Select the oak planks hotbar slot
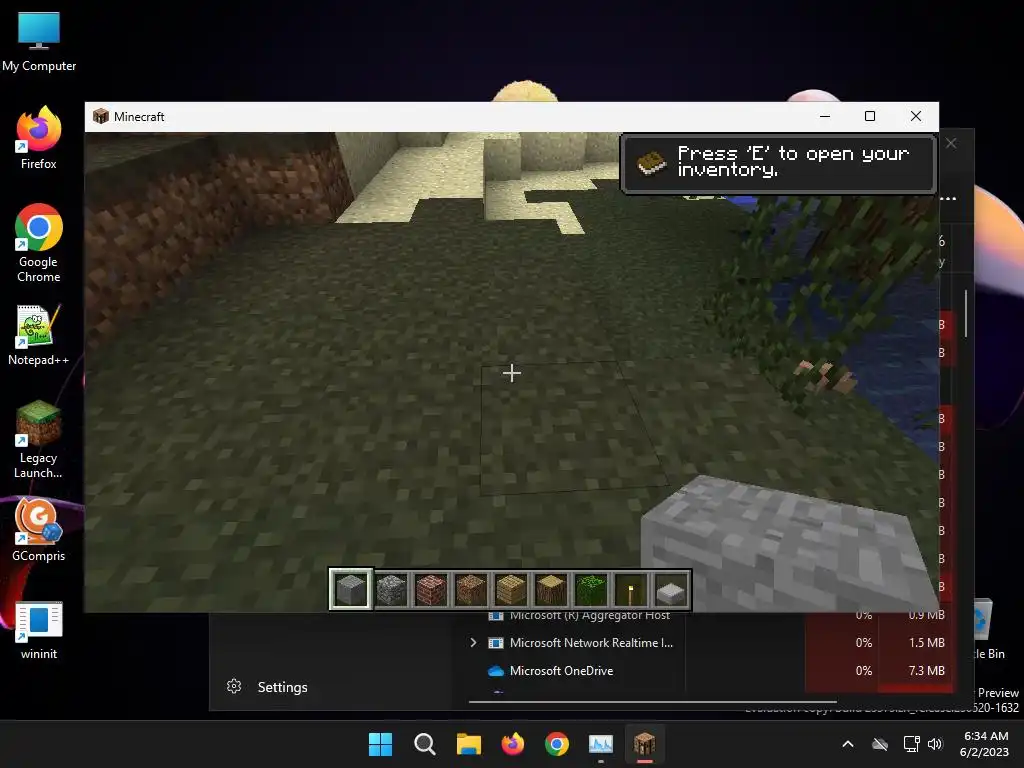Screen dimensions: 1024x768 pos(511,589)
